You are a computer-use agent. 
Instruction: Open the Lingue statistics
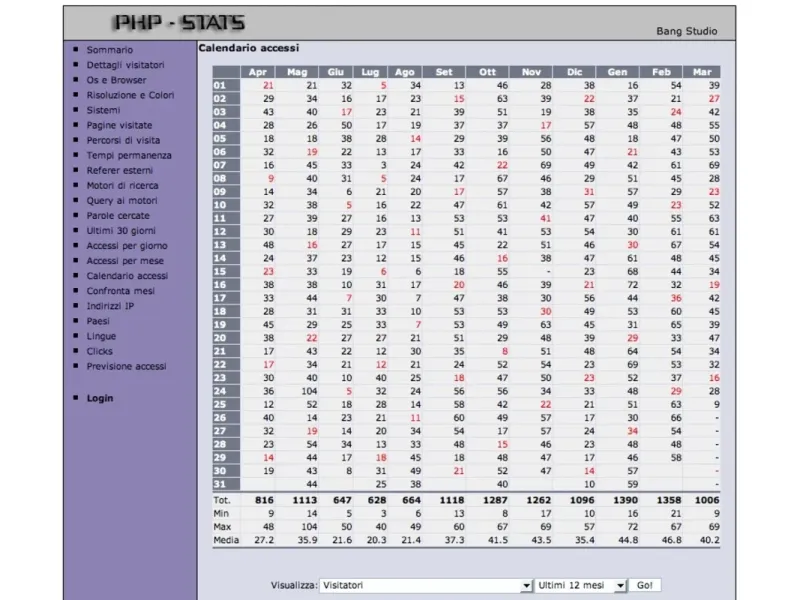(101, 336)
